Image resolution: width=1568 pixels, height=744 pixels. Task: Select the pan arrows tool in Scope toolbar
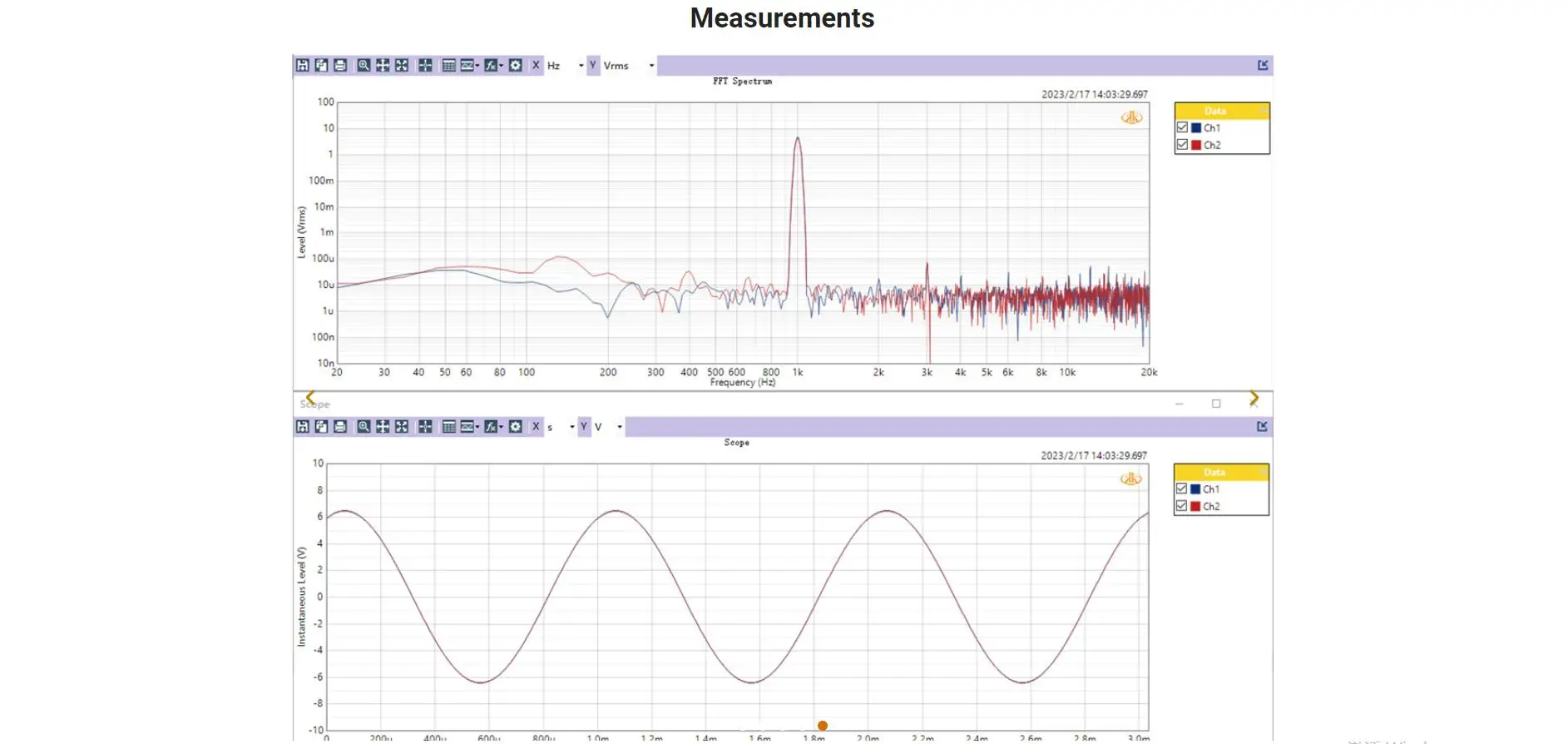point(383,426)
